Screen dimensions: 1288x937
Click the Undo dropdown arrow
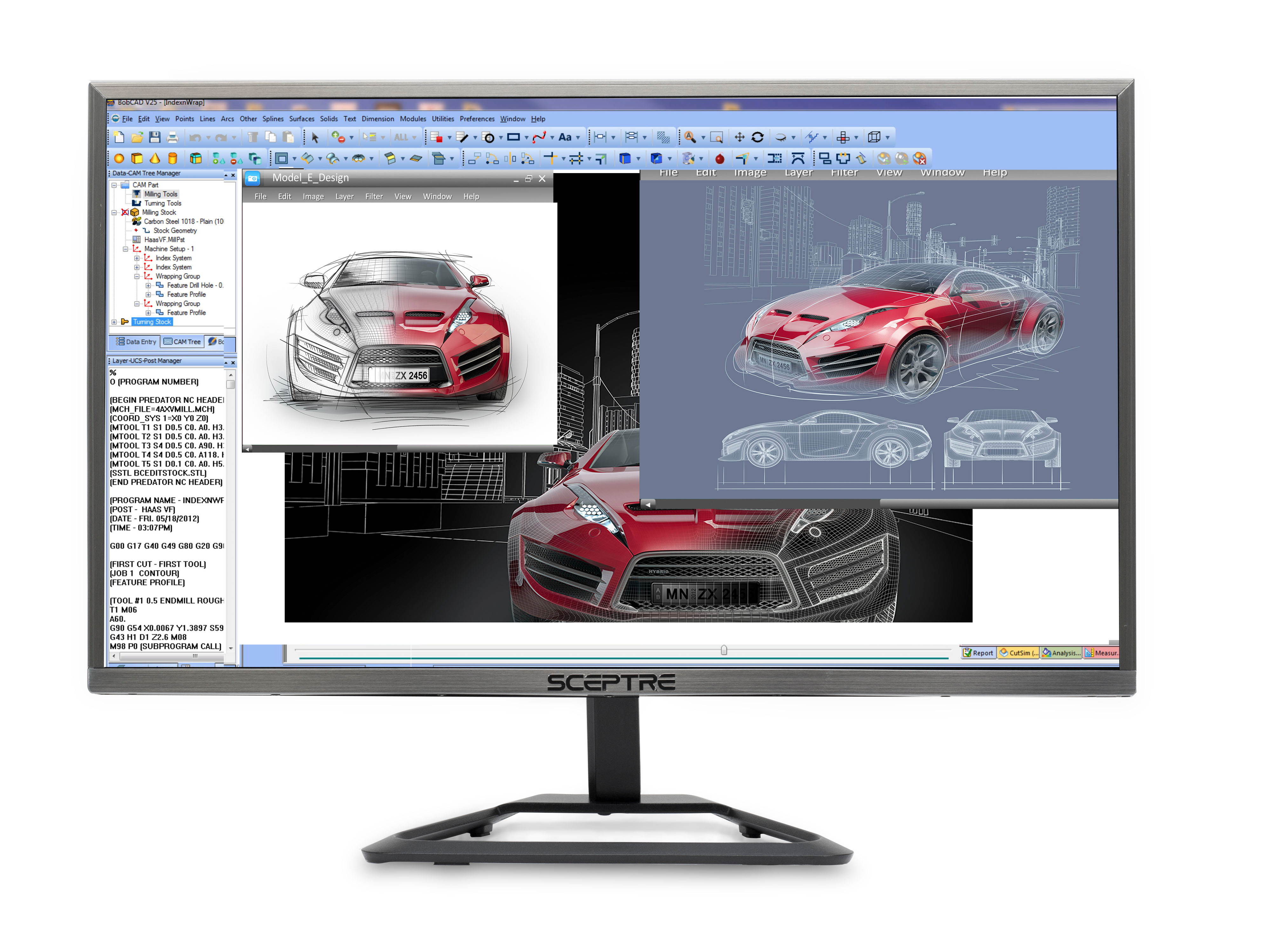[x=208, y=137]
